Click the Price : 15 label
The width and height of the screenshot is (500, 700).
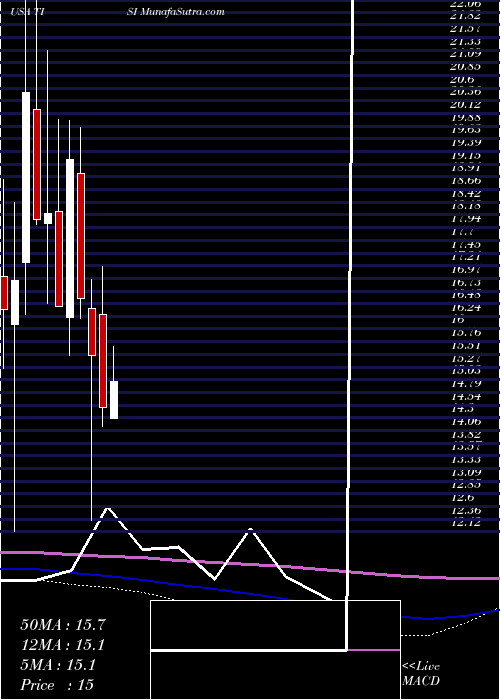57,685
